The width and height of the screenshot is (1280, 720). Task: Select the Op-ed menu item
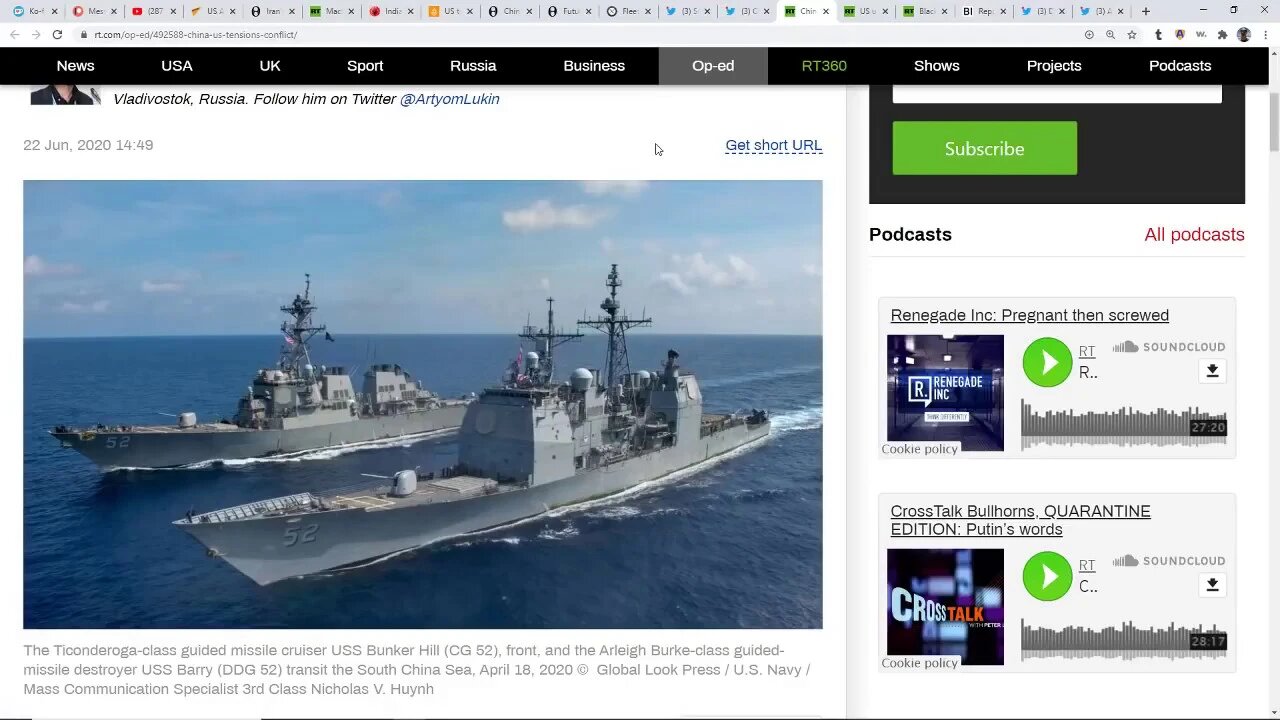click(x=713, y=66)
